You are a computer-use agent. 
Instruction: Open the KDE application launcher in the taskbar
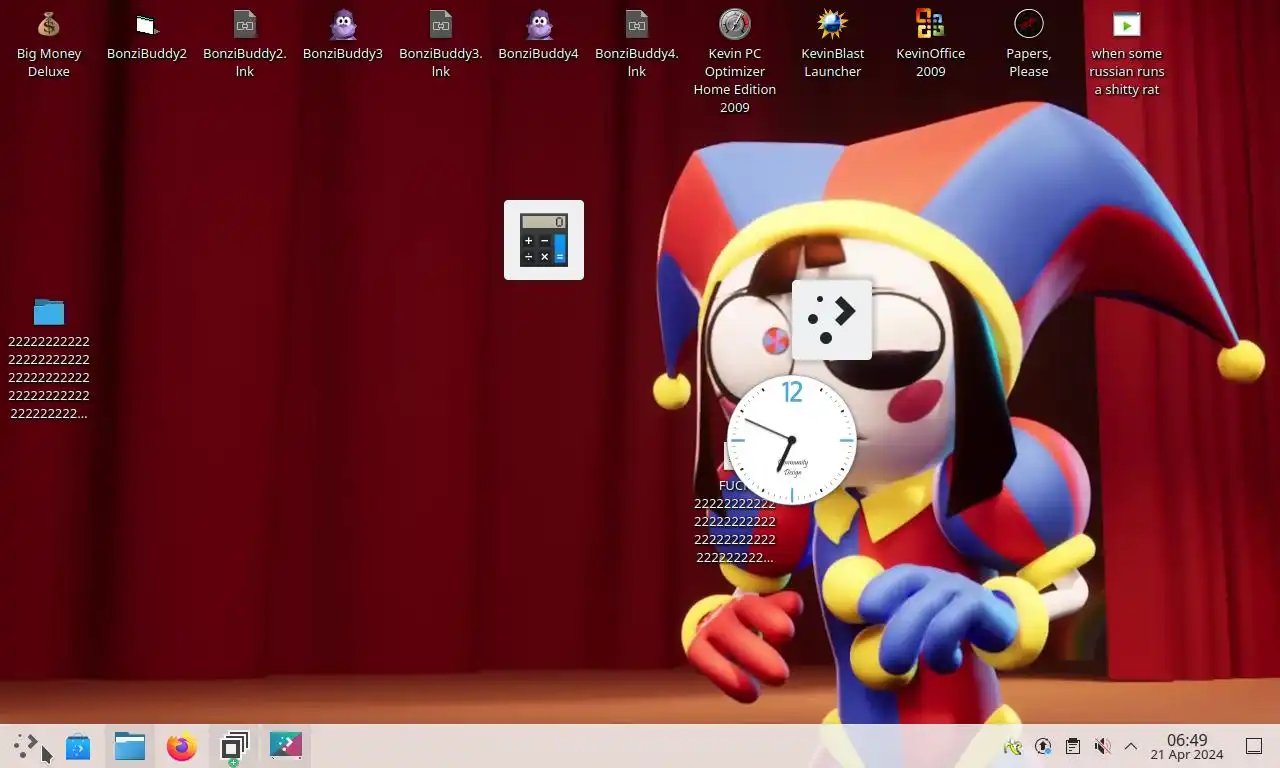pyautogui.click(x=26, y=746)
